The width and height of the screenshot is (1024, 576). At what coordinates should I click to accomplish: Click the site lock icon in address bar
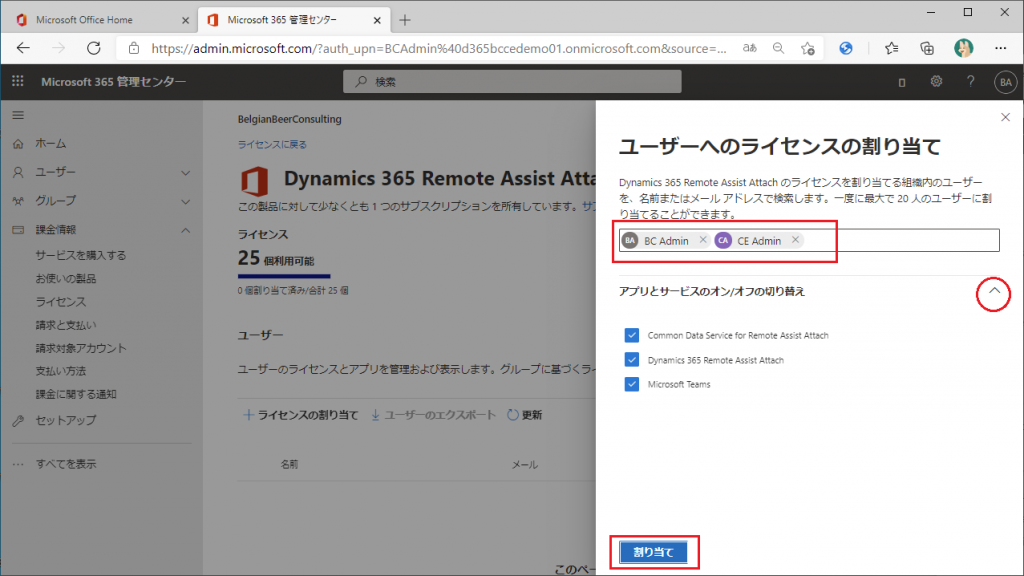pos(134,48)
